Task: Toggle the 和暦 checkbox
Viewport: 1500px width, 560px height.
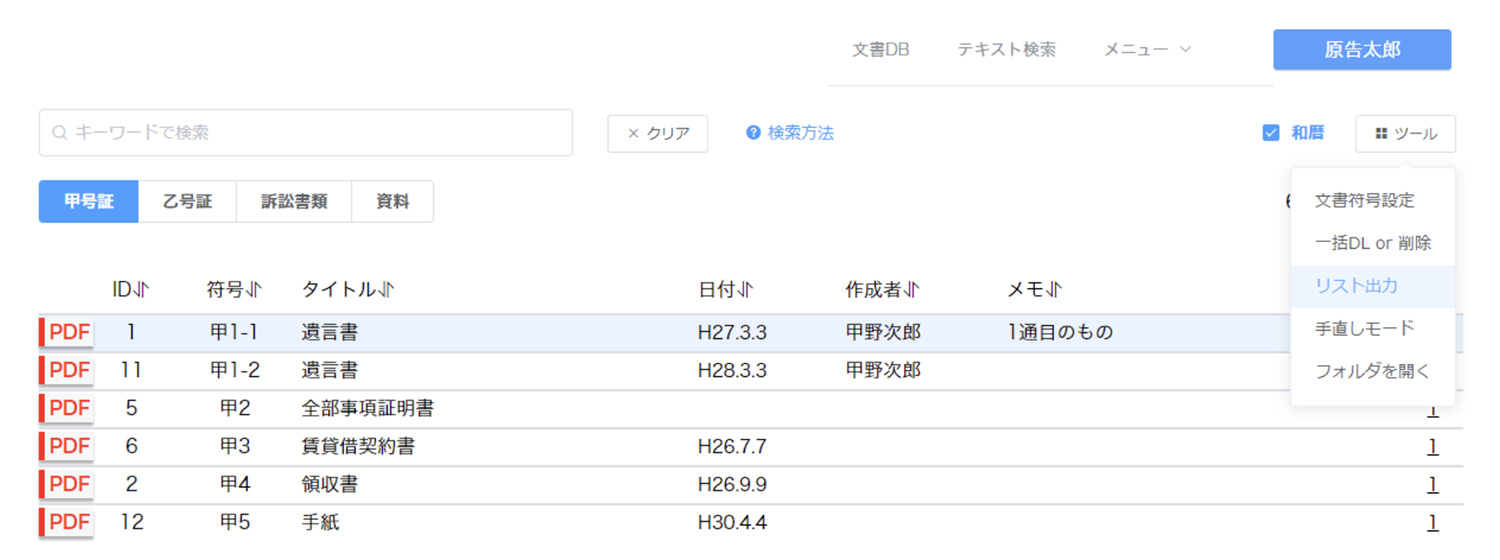Action: (1271, 133)
